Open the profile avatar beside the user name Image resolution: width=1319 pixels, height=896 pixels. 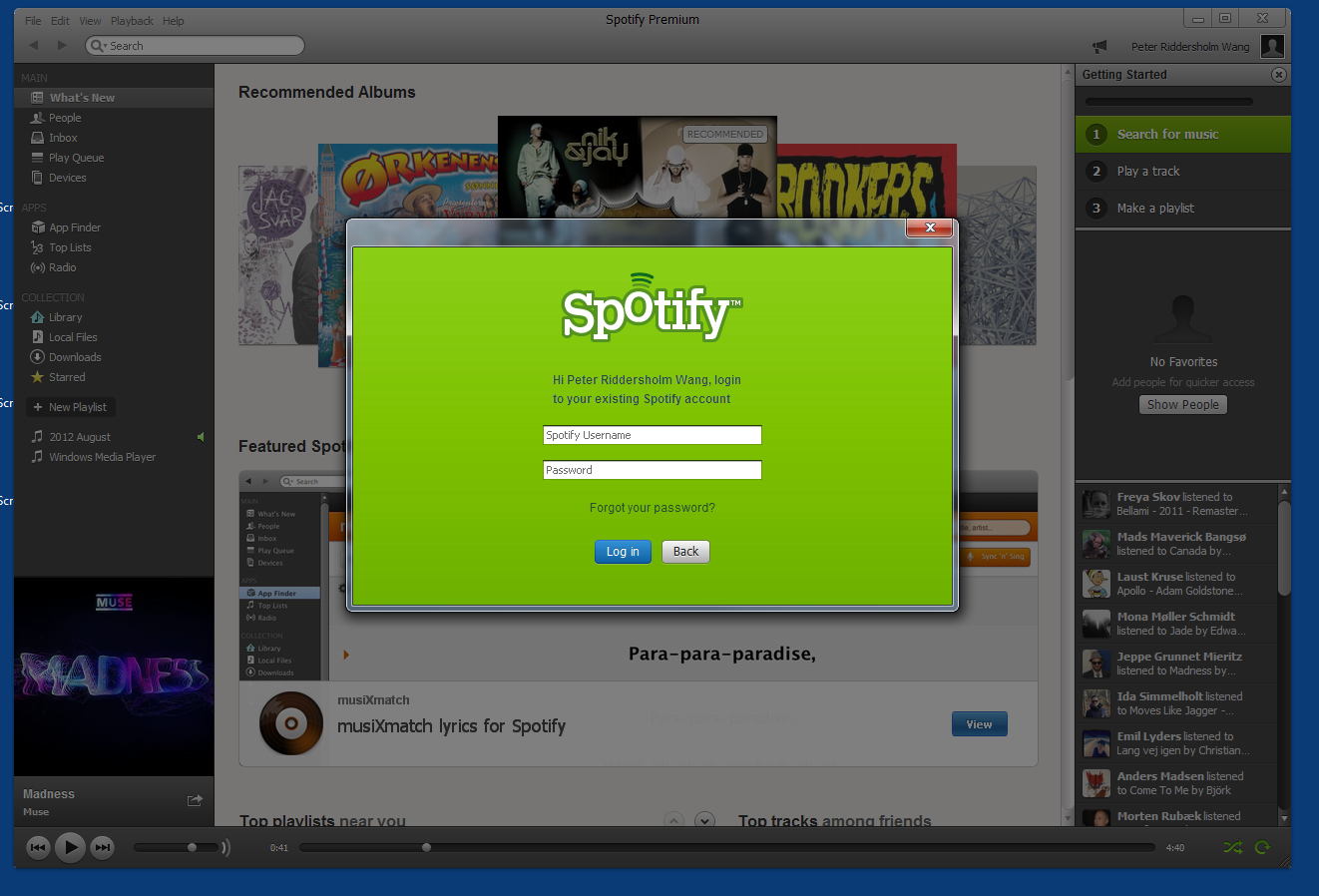coord(1272,46)
